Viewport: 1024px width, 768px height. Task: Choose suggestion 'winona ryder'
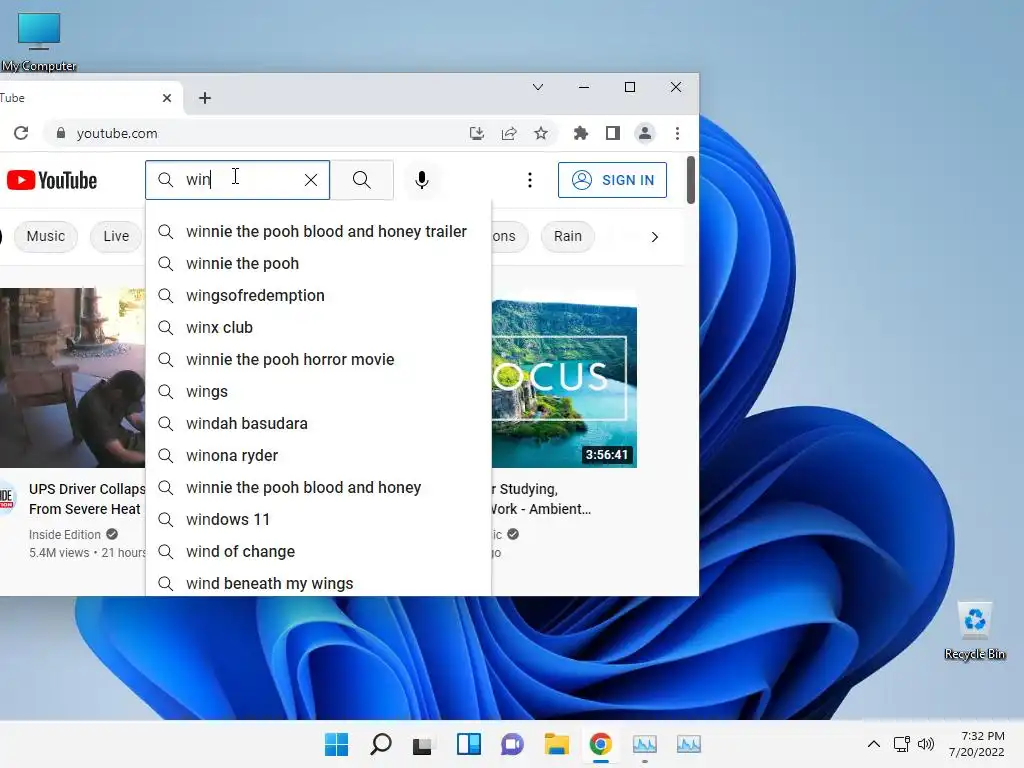(319, 455)
